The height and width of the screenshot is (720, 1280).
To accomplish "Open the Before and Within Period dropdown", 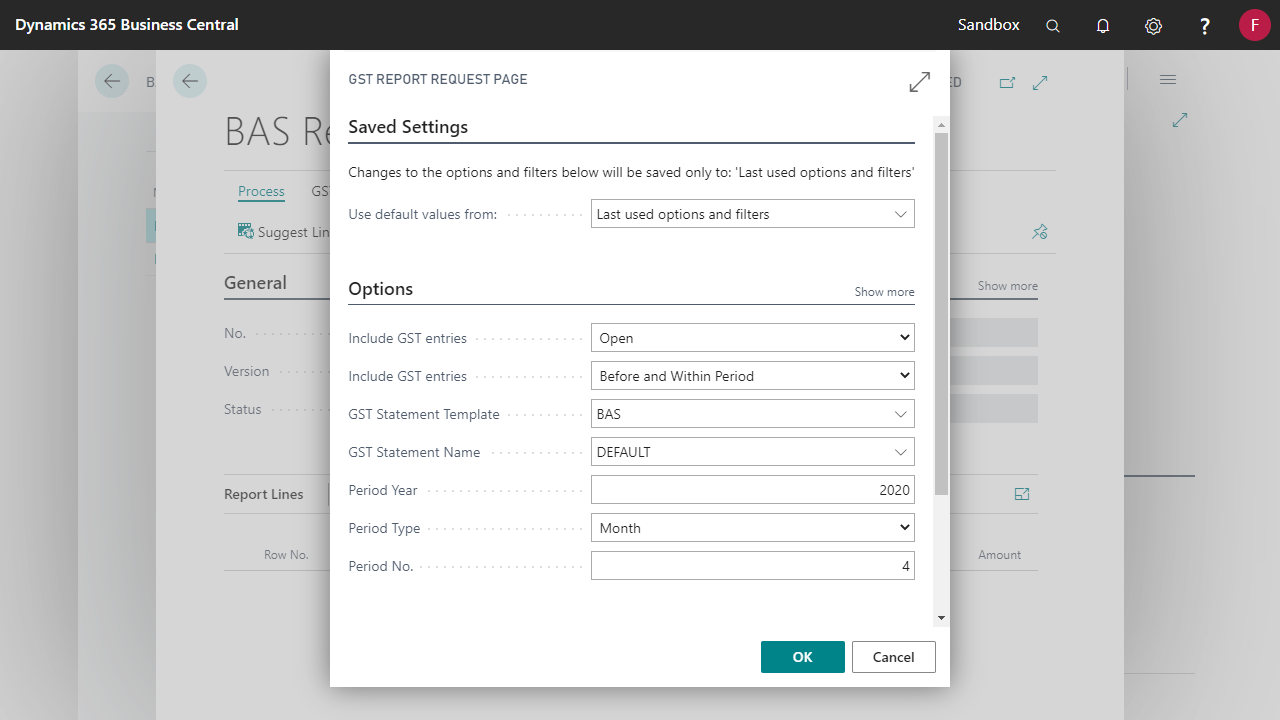I will click(752, 376).
